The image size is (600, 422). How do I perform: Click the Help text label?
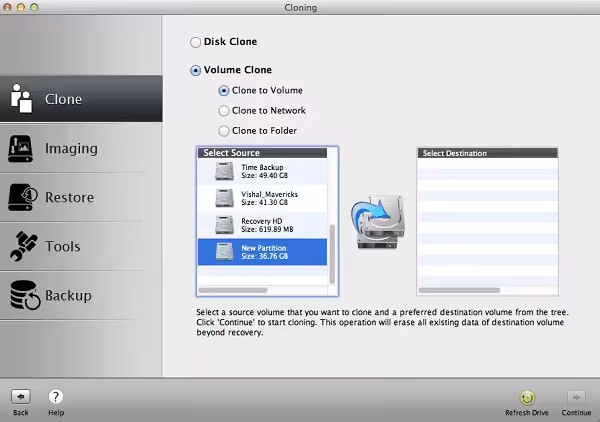[56, 413]
